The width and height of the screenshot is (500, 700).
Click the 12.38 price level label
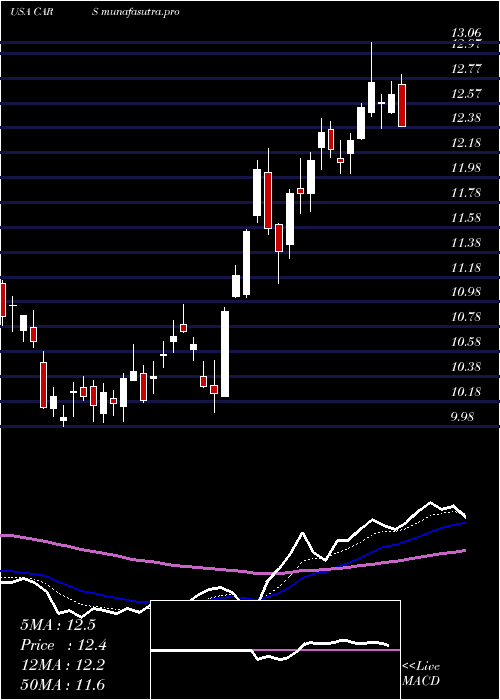(x=466, y=118)
